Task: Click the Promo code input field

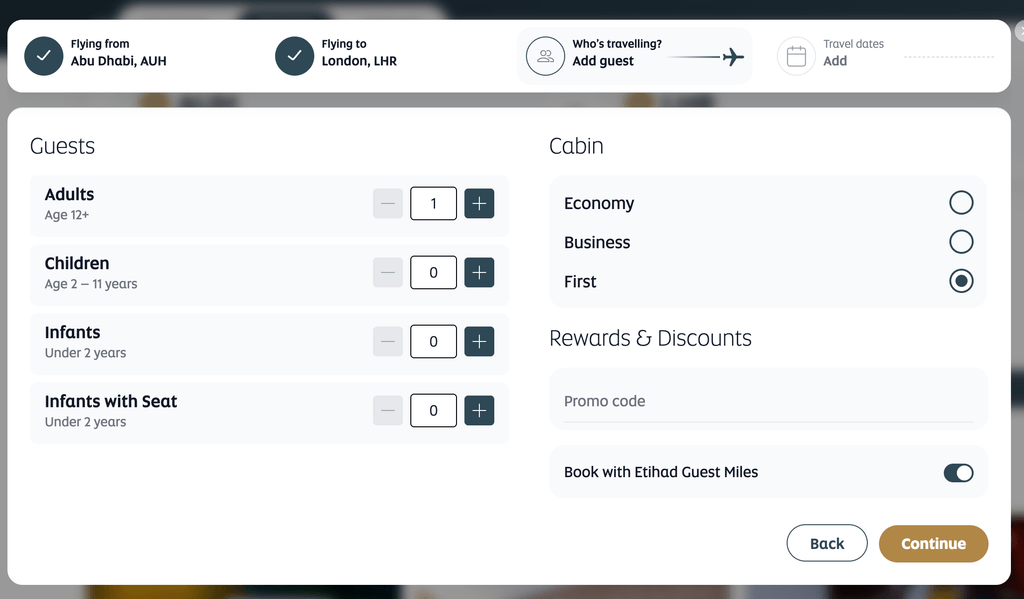Action: click(768, 401)
